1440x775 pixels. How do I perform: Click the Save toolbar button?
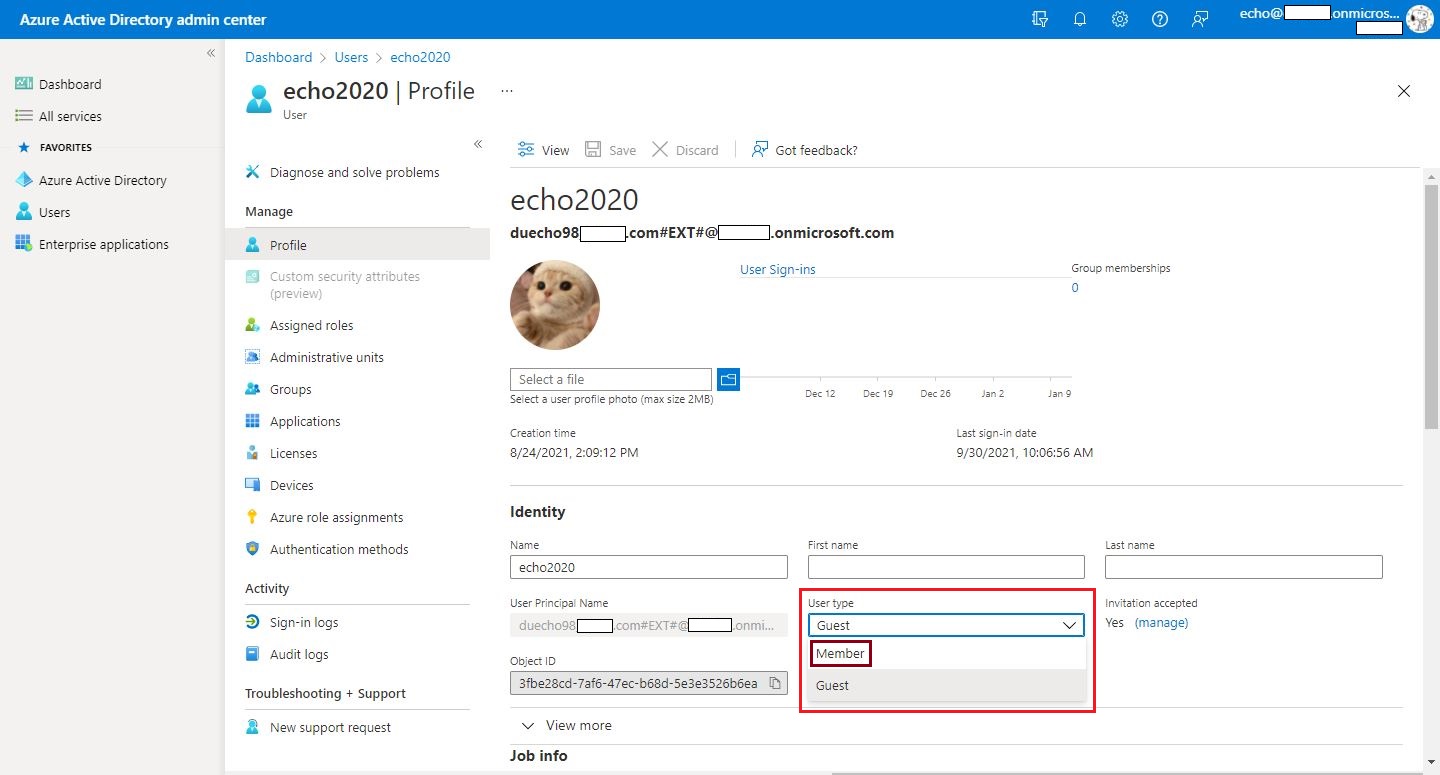[x=611, y=150]
